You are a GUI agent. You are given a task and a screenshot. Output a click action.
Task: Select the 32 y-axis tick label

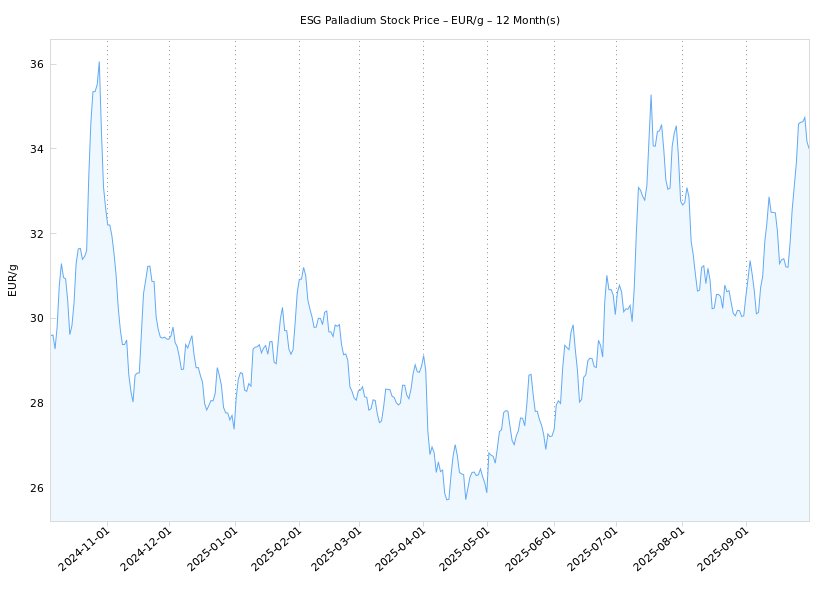click(x=36, y=234)
